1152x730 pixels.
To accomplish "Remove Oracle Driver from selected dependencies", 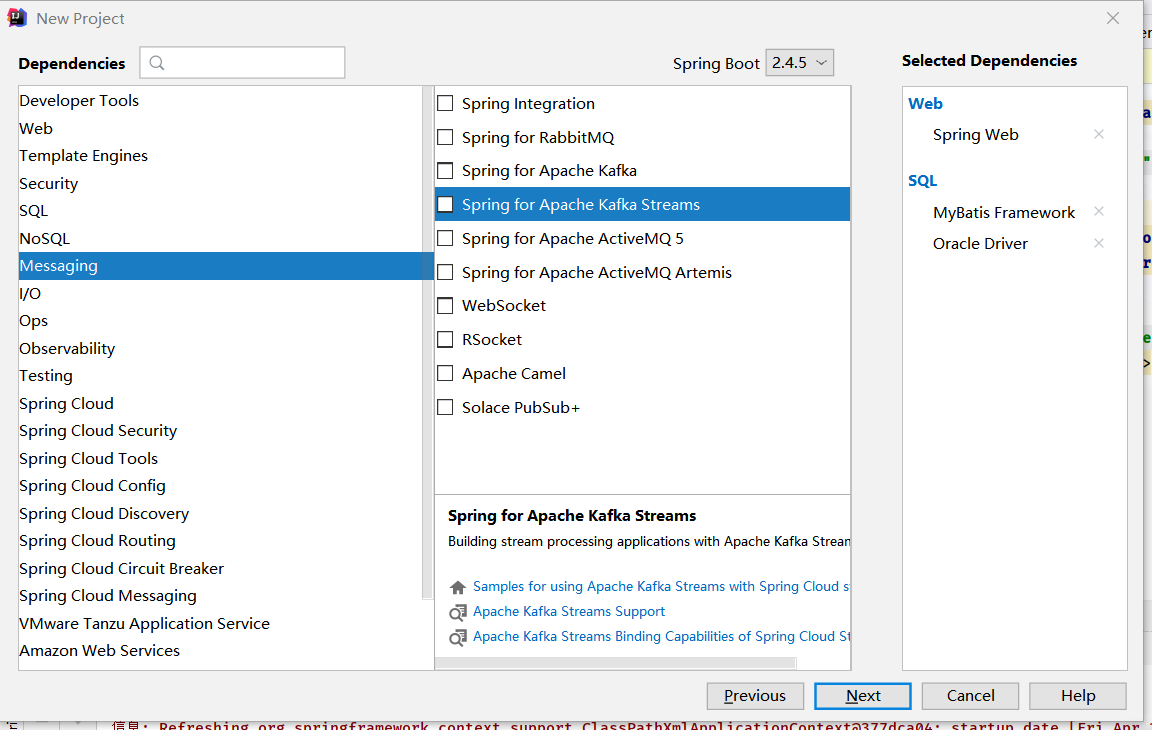I will pos(1098,243).
